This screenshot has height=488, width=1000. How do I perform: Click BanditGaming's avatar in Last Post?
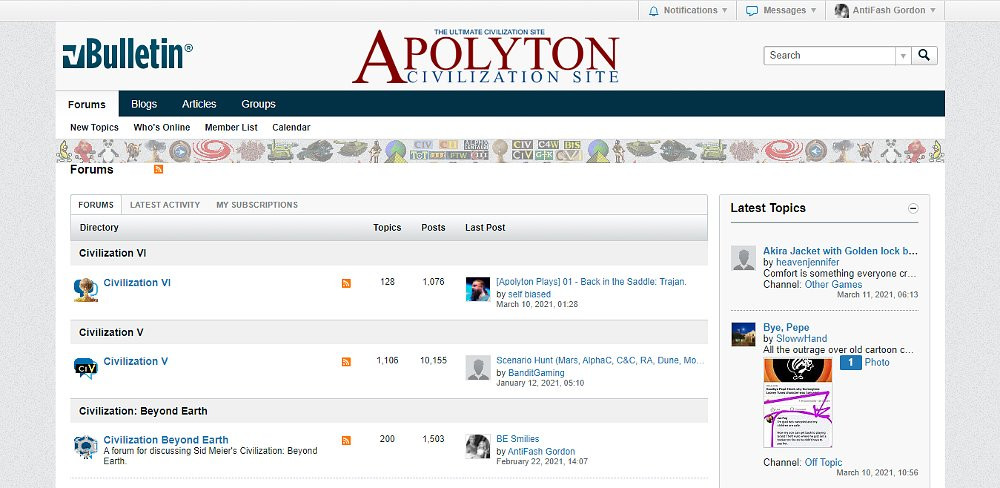pyautogui.click(x=478, y=367)
